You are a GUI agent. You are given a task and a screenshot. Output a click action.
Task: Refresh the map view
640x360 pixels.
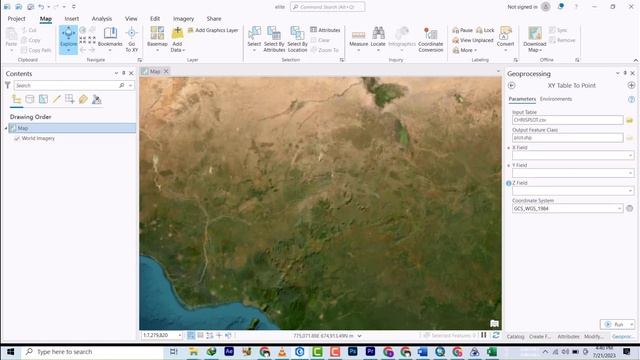pyautogui.click(x=496, y=335)
